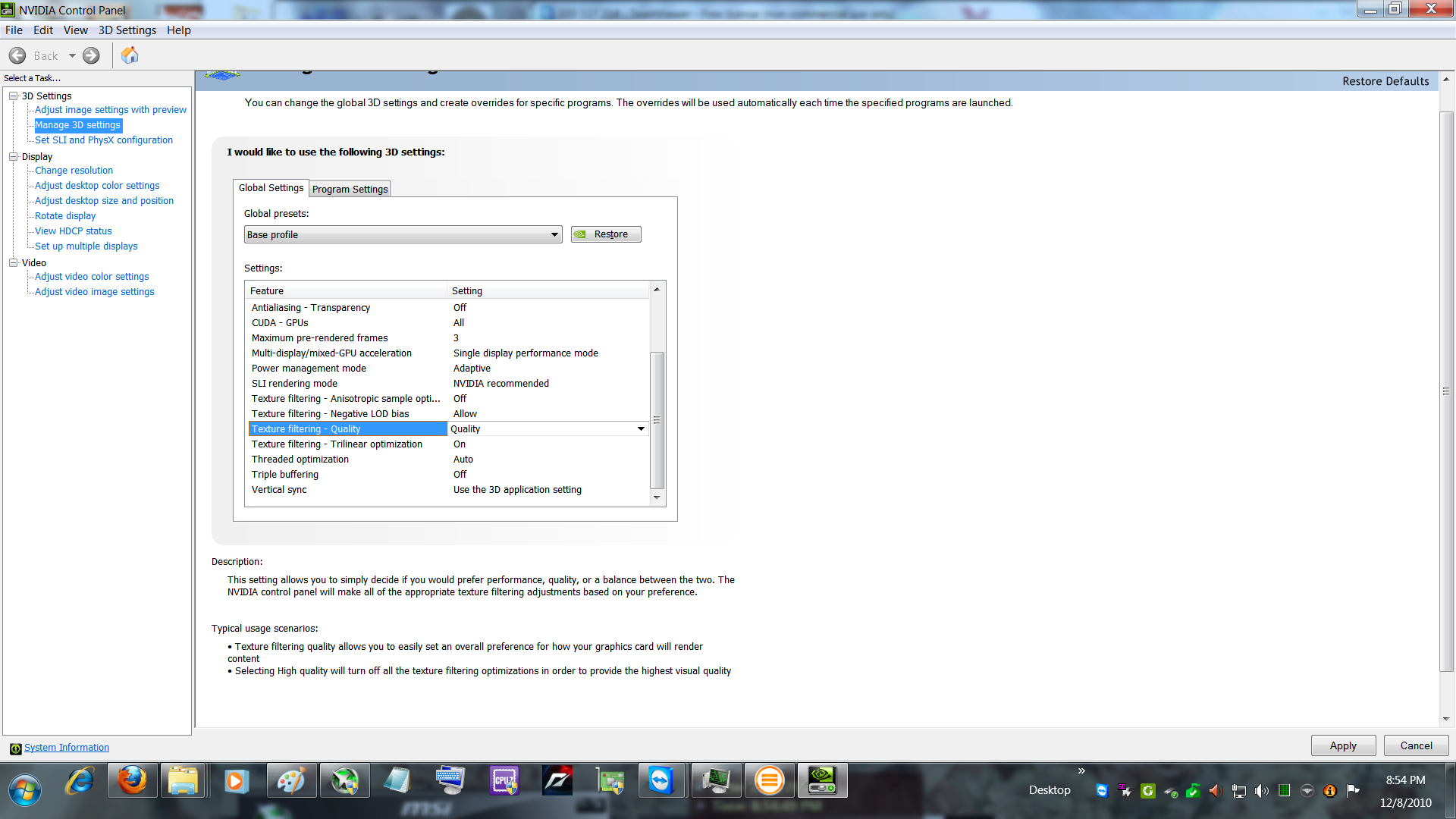The height and width of the screenshot is (819, 1456).
Task: Click the white volume speaker tray icon
Action: pyautogui.click(x=1261, y=791)
